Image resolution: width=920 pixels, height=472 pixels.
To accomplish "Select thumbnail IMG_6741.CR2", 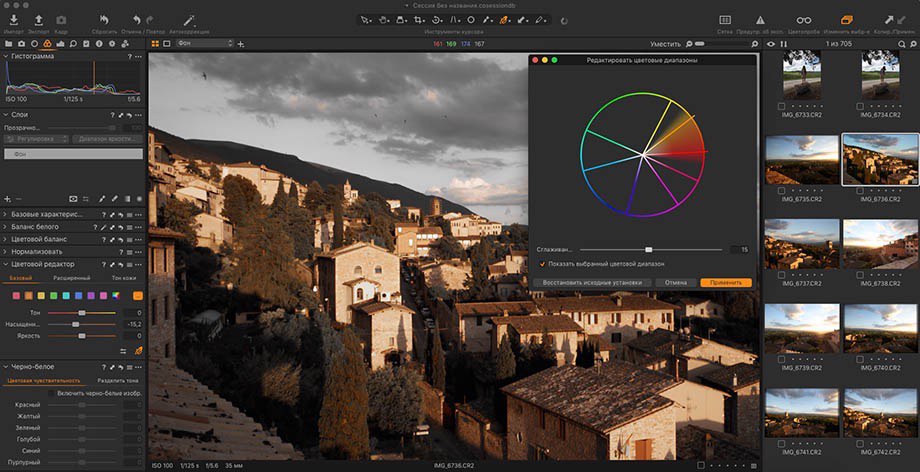I will pos(802,413).
